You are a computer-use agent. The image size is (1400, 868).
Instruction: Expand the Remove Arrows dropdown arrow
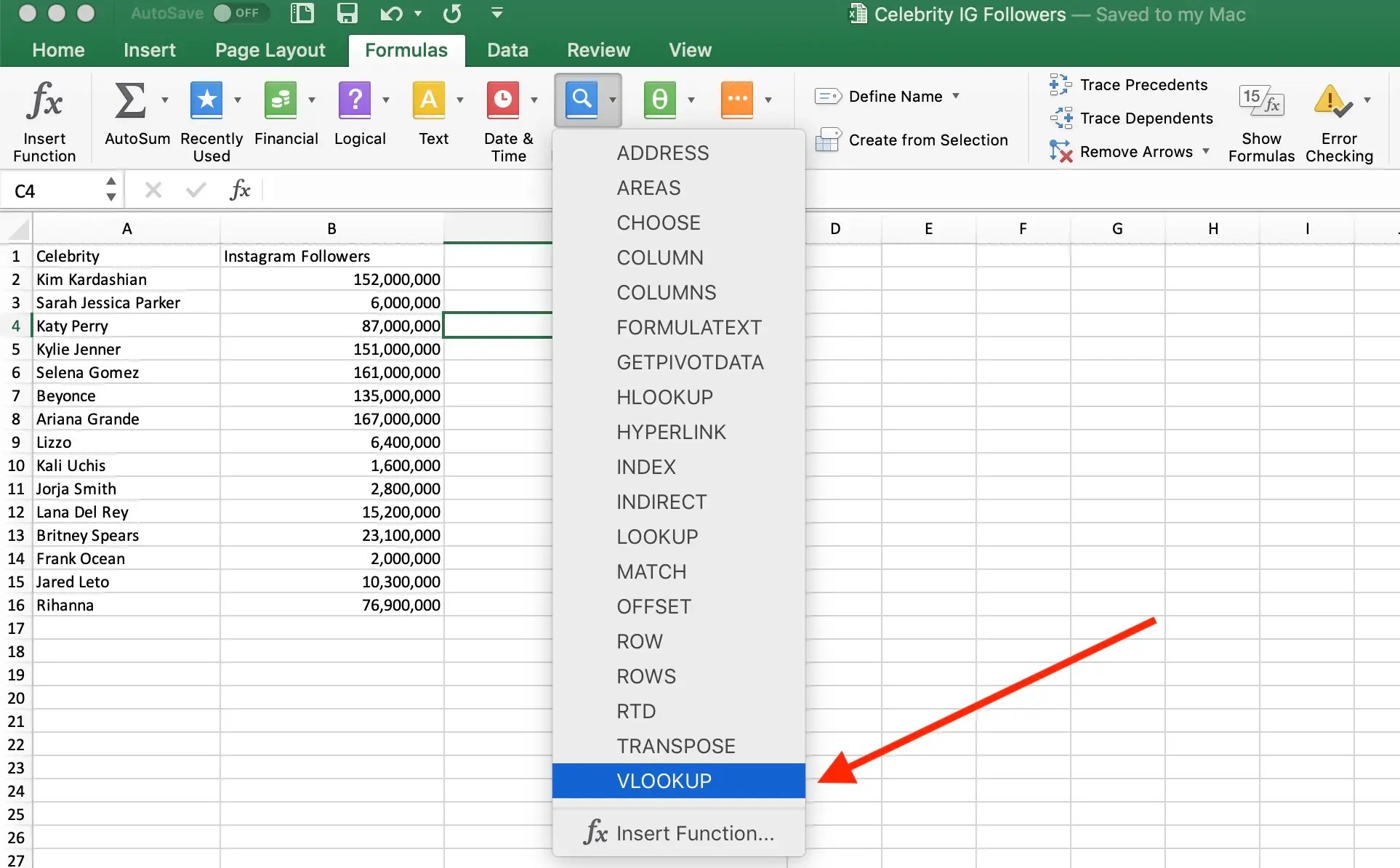pos(1206,151)
